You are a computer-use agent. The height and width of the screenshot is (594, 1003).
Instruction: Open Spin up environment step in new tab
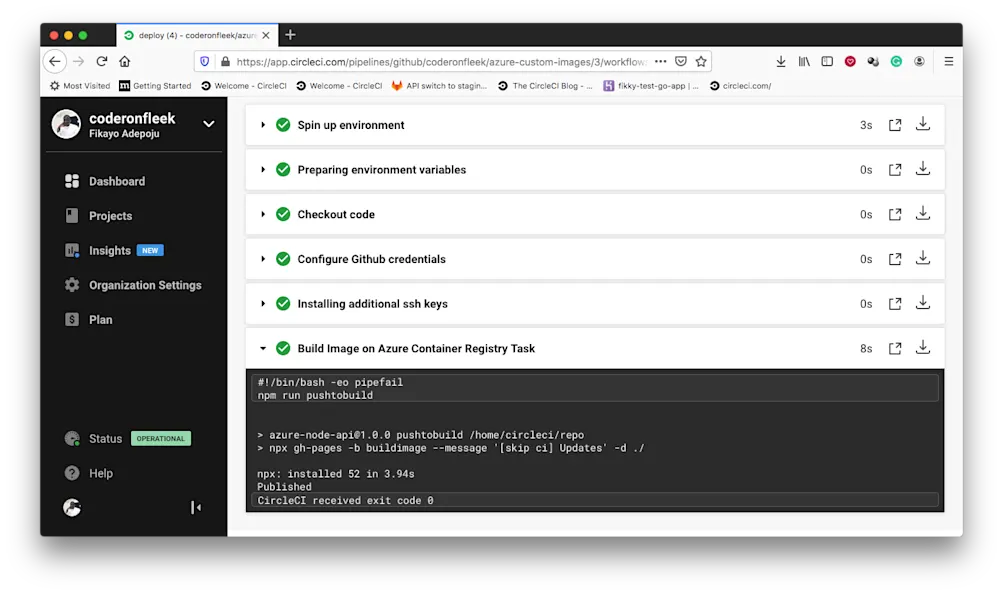(x=894, y=125)
